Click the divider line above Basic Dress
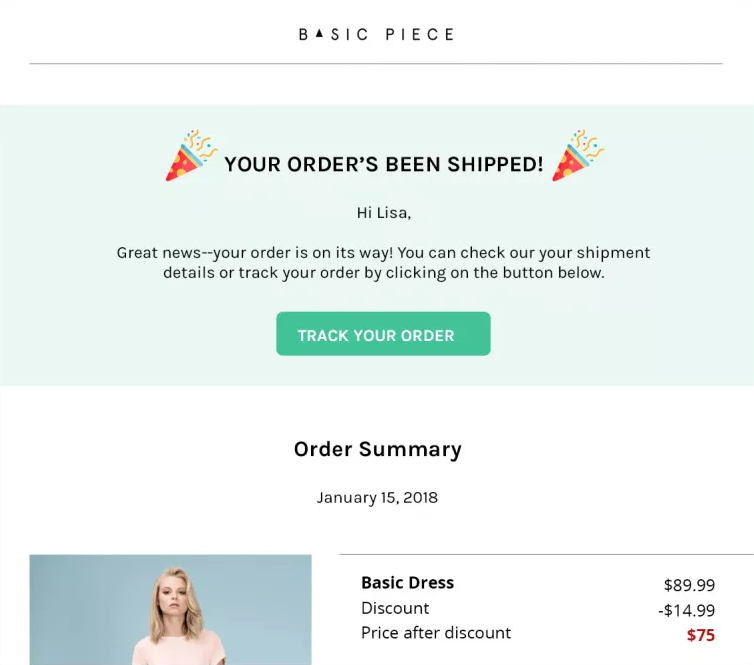The width and height of the screenshot is (754, 665). click(x=546, y=554)
